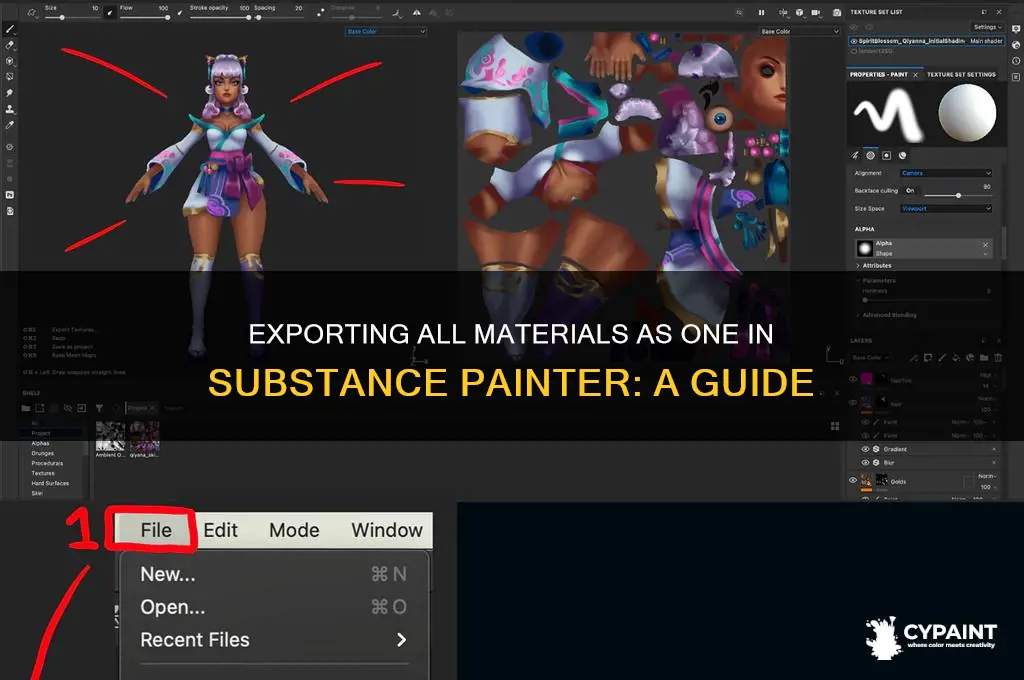Open the Log panel icon on right dock
Image resolution: width=1024 pixels, height=680 pixels.
(1016, 77)
